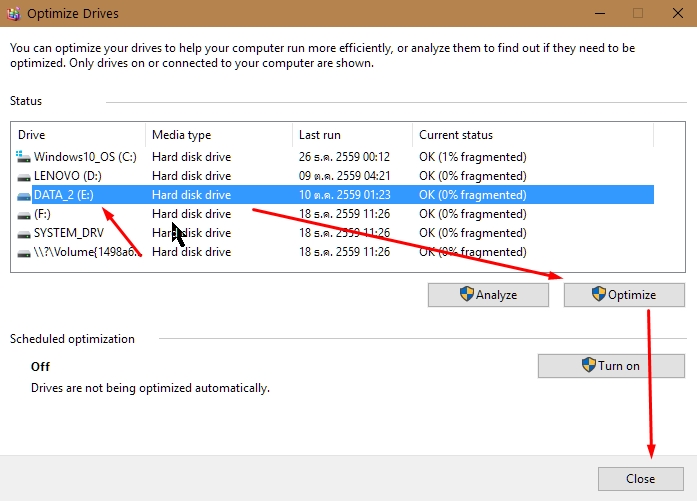Sort by Media type column header
The height and width of the screenshot is (501, 697).
[219, 135]
